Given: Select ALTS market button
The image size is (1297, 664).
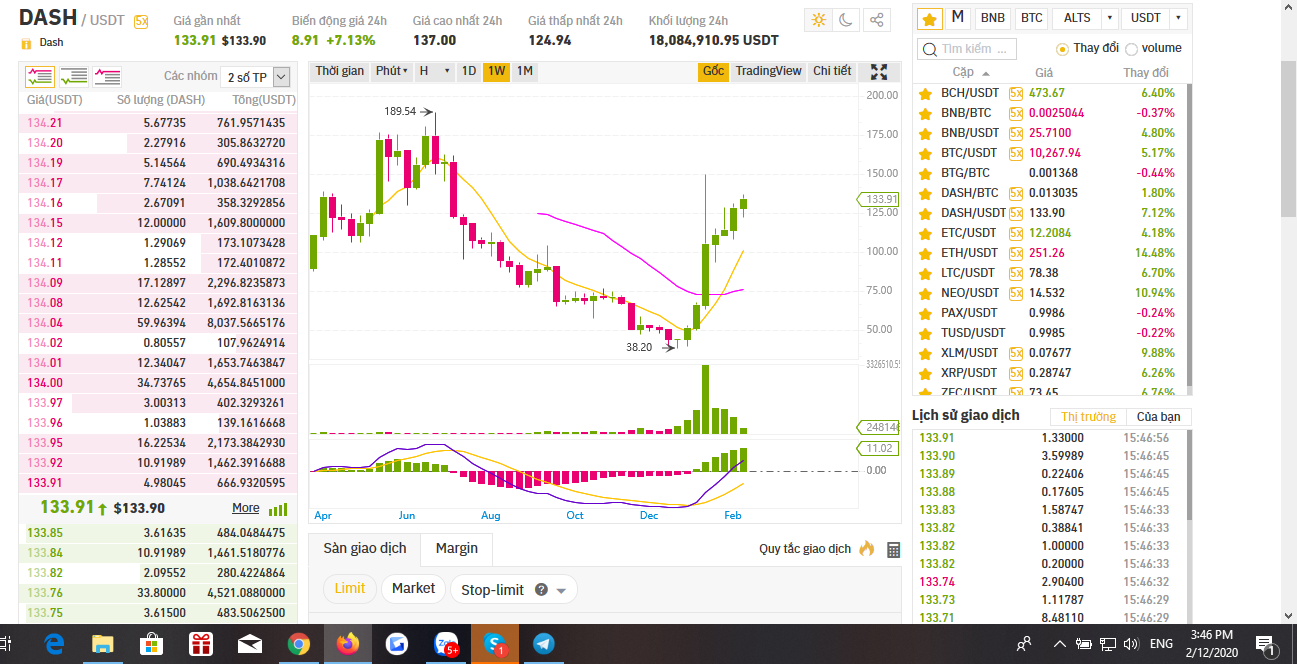Looking at the screenshot, I should click(x=1077, y=18).
